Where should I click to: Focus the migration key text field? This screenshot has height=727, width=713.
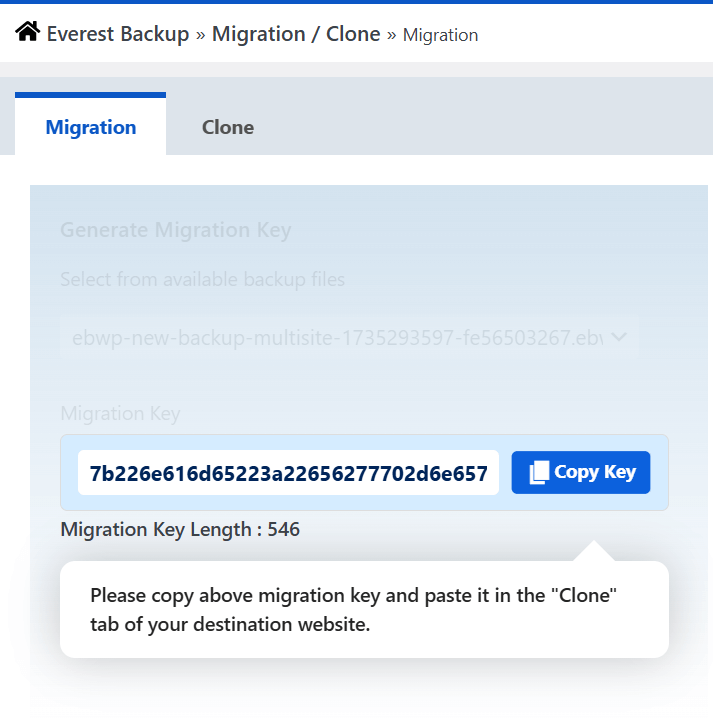(x=288, y=473)
